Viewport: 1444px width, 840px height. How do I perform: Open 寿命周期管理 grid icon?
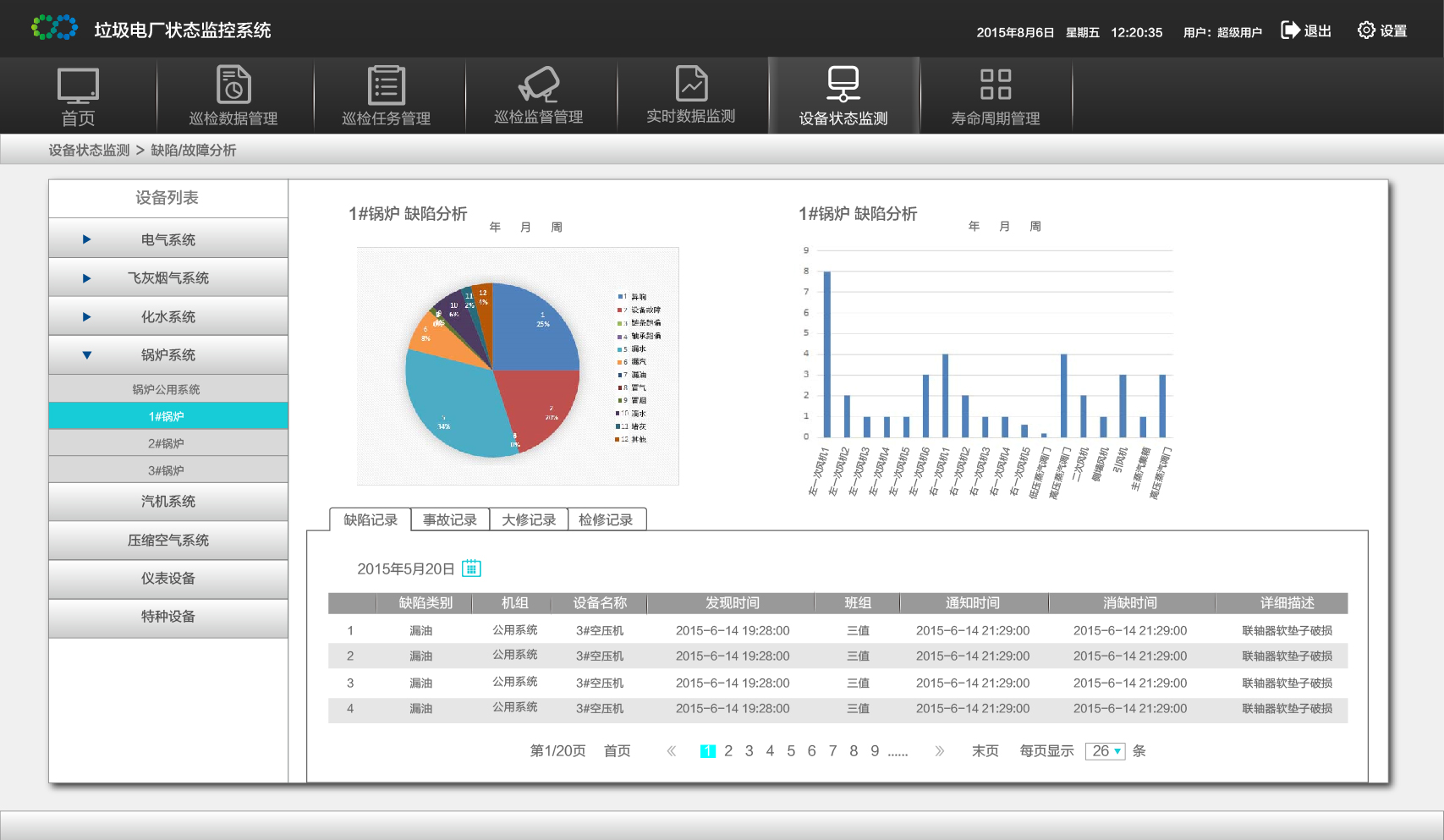click(x=996, y=85)
